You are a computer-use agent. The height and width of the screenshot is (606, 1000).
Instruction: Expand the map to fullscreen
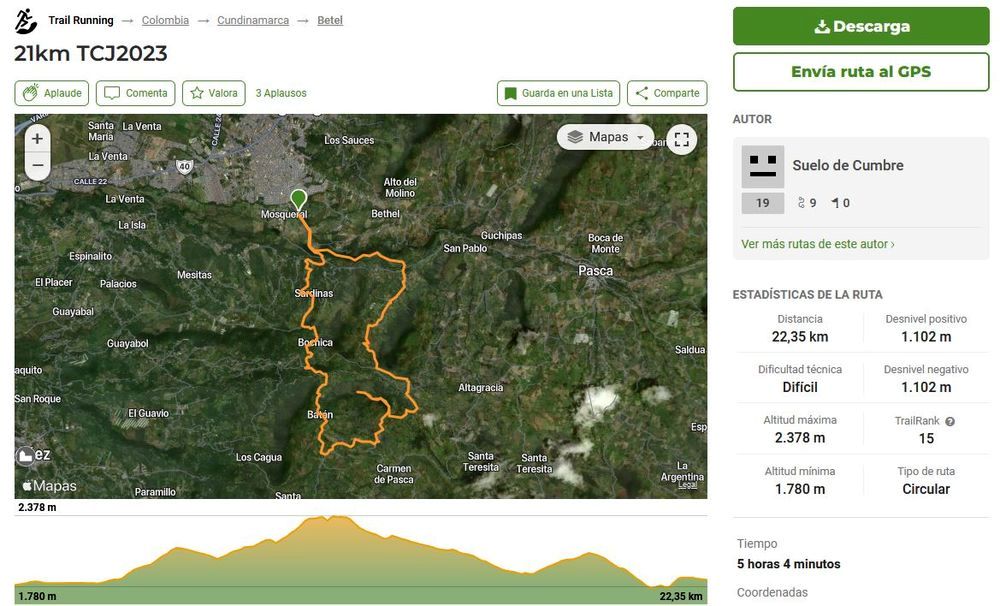click(681, 139)
